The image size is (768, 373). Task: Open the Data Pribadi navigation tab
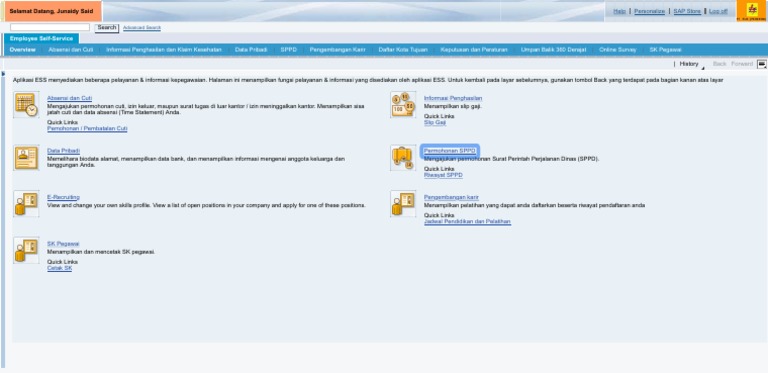pyautogui.click(x=251, y=50)
